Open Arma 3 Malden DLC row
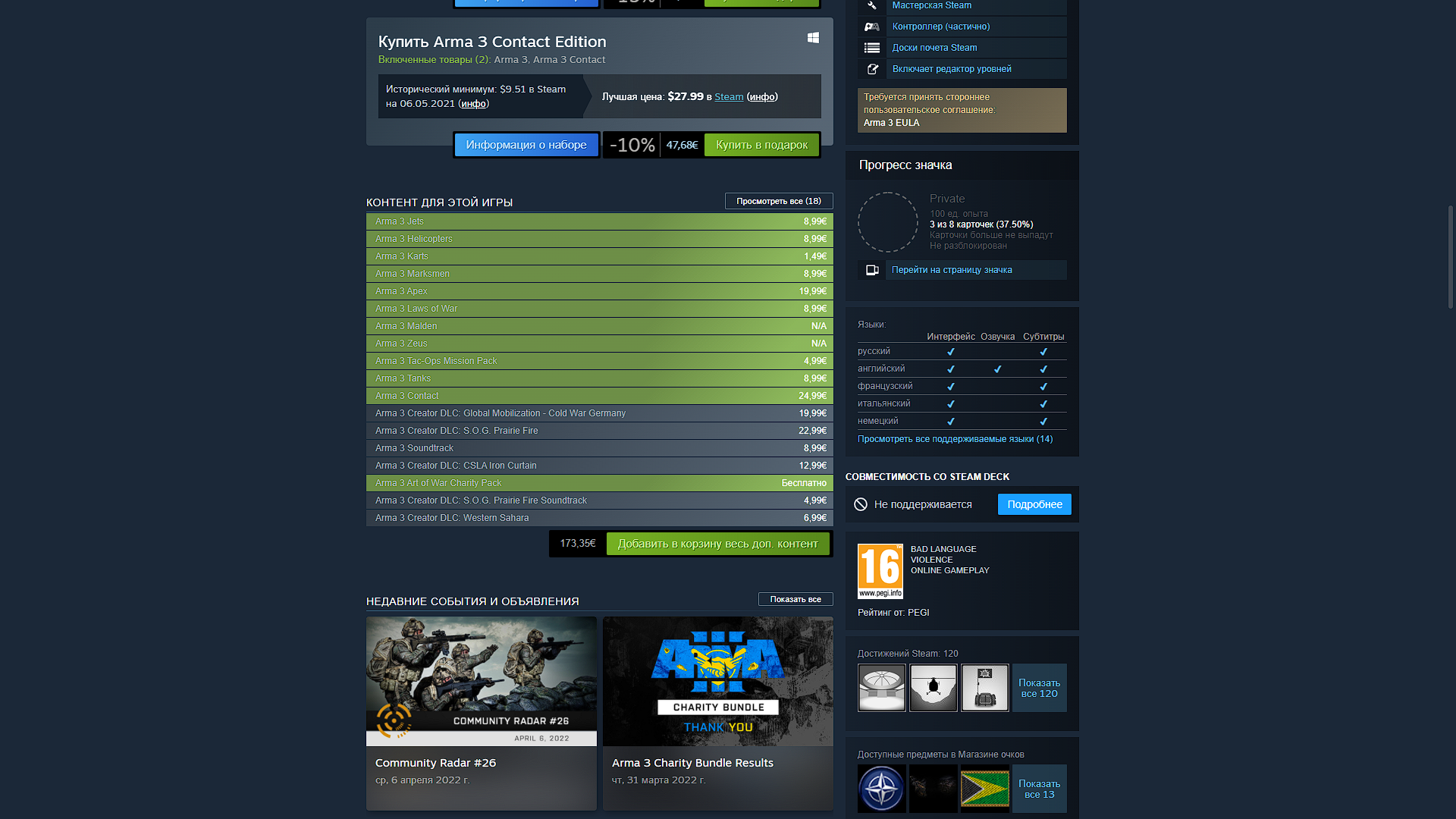Viewport: 1456px width, 819px height. point(600,326)
